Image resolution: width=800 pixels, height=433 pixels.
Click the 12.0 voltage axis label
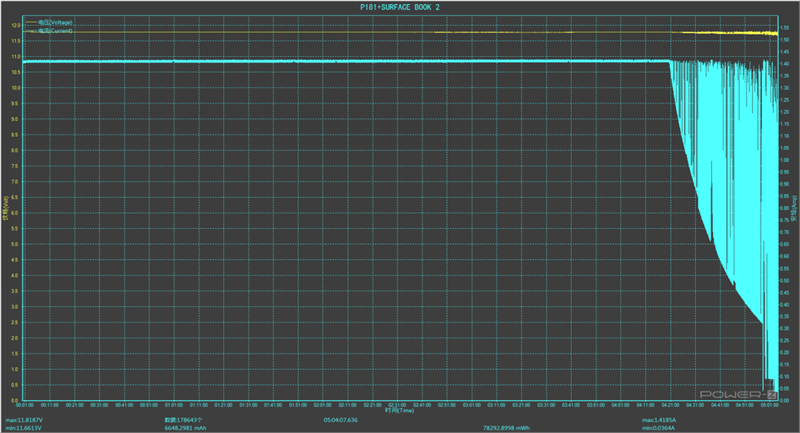pyautogui.click(x=16, y=25)
